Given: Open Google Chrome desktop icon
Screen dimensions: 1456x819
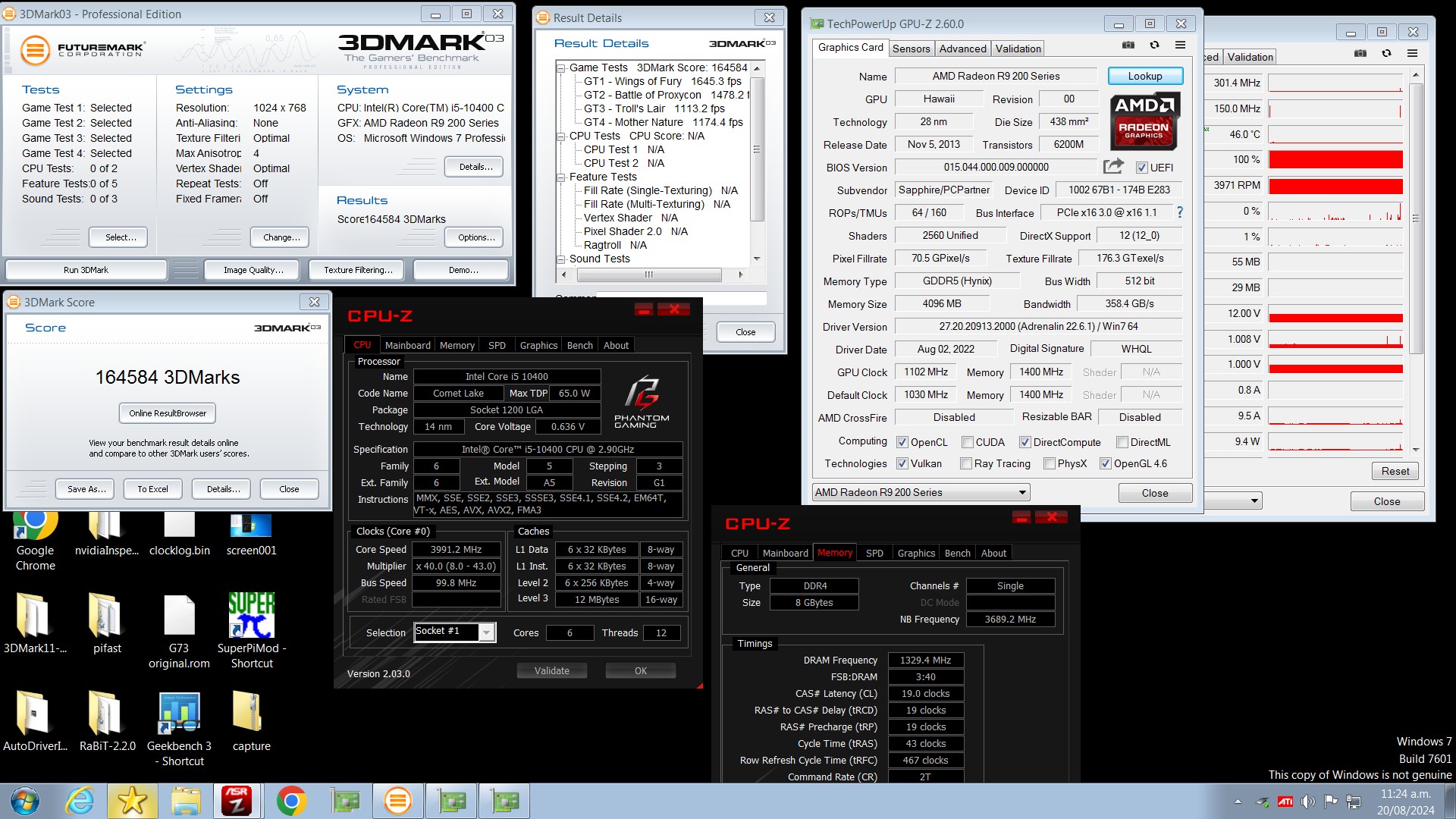Looking at the screenshot, I should coord(35,540).
